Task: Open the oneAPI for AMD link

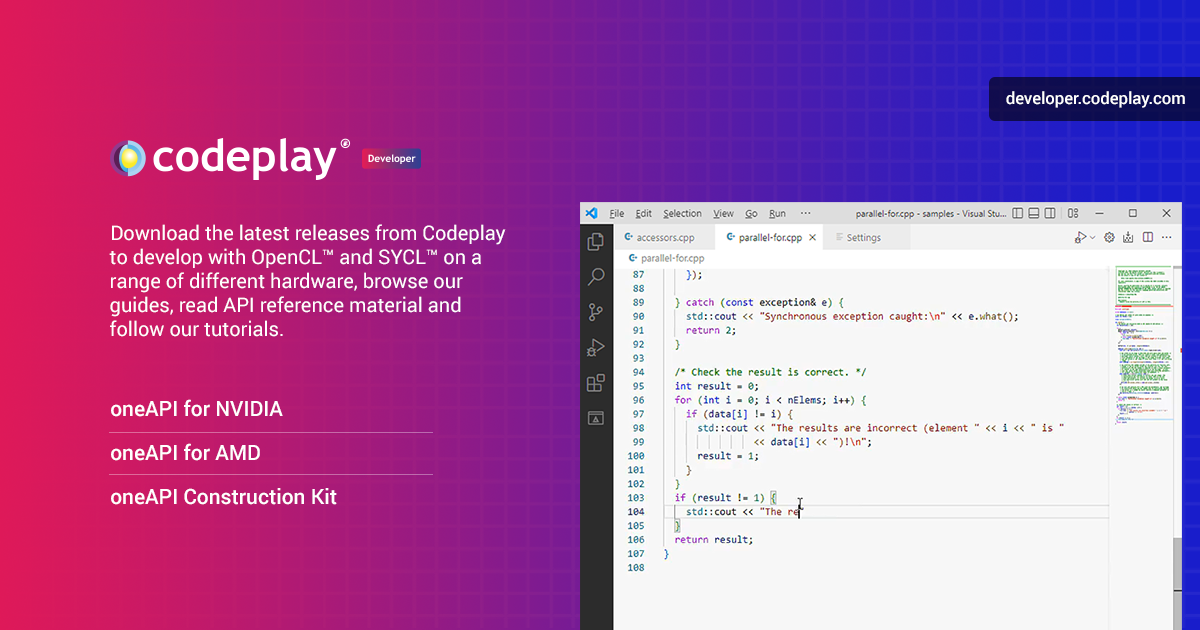Action: tap(185, 453)
